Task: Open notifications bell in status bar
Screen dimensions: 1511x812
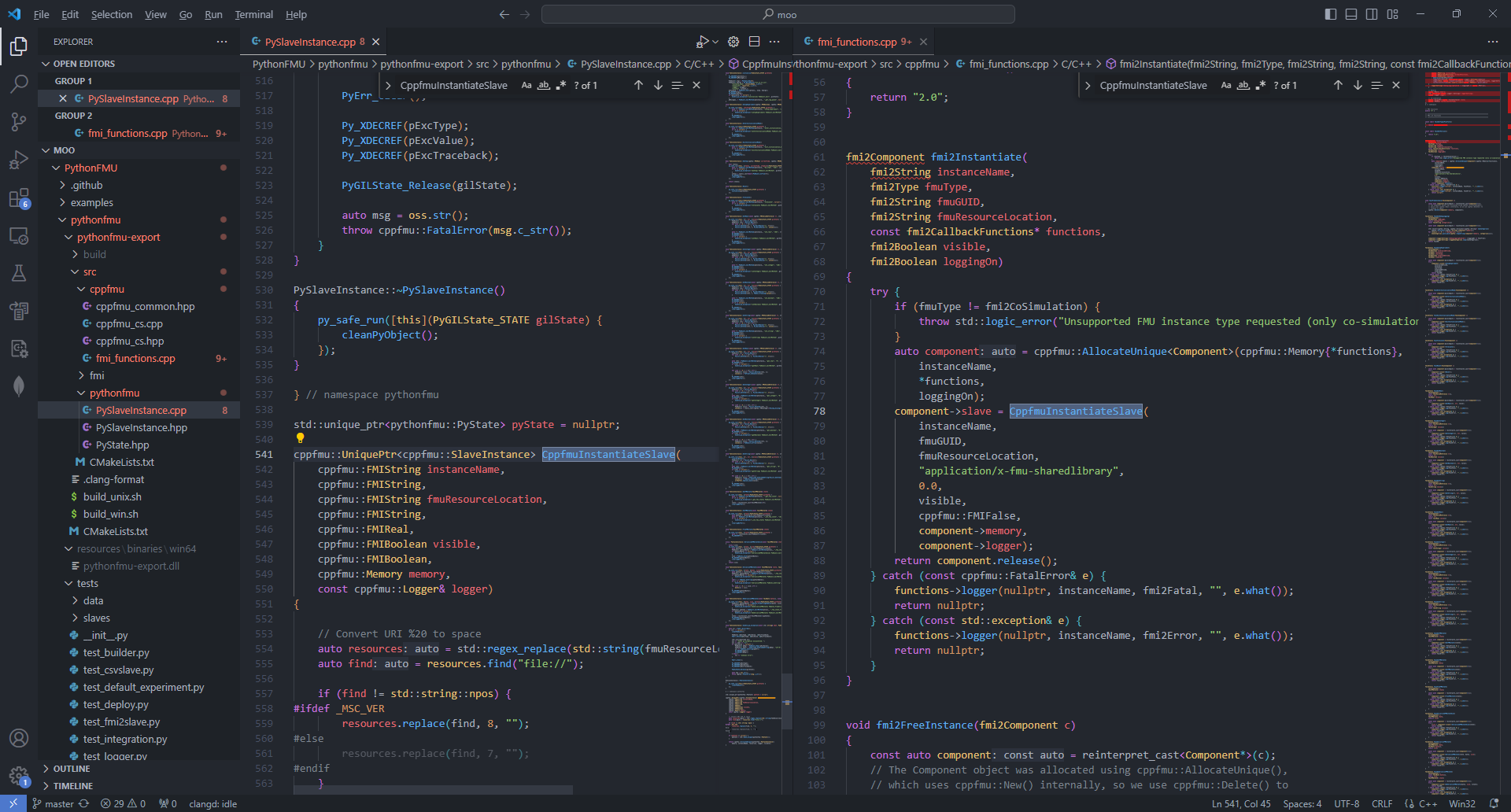Action: (x=1494, y=803)
